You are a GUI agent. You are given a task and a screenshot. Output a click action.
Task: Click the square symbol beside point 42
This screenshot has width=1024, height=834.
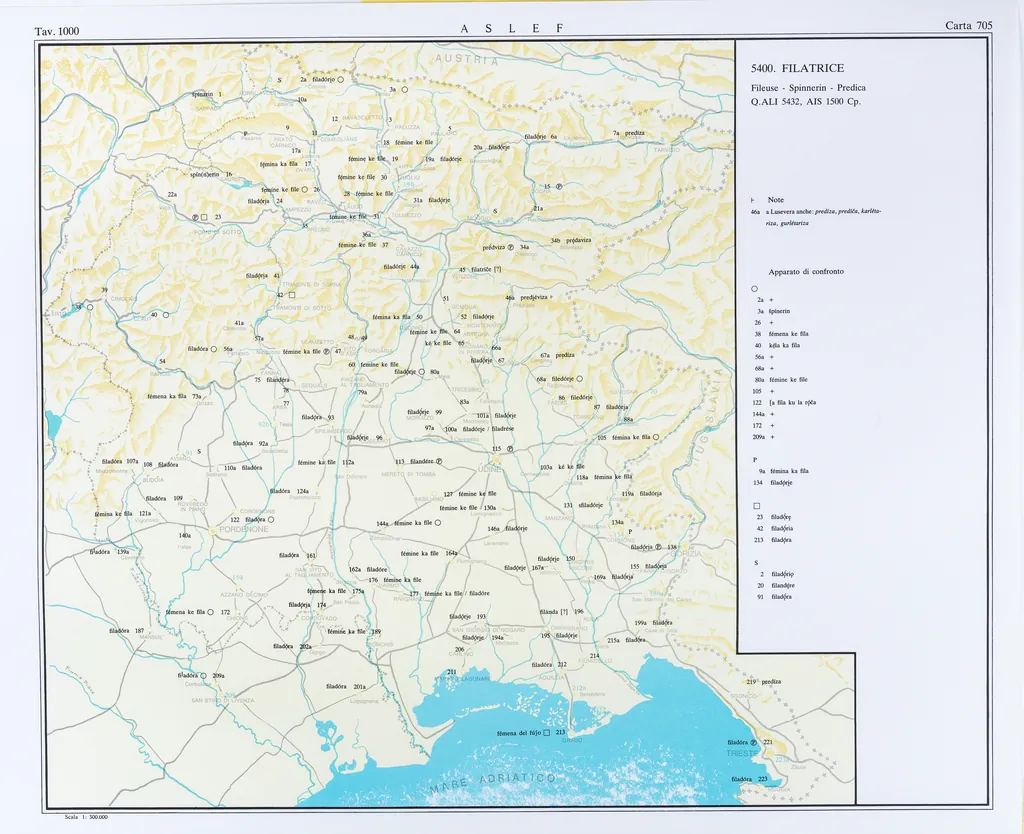click(x=292, y=294)
